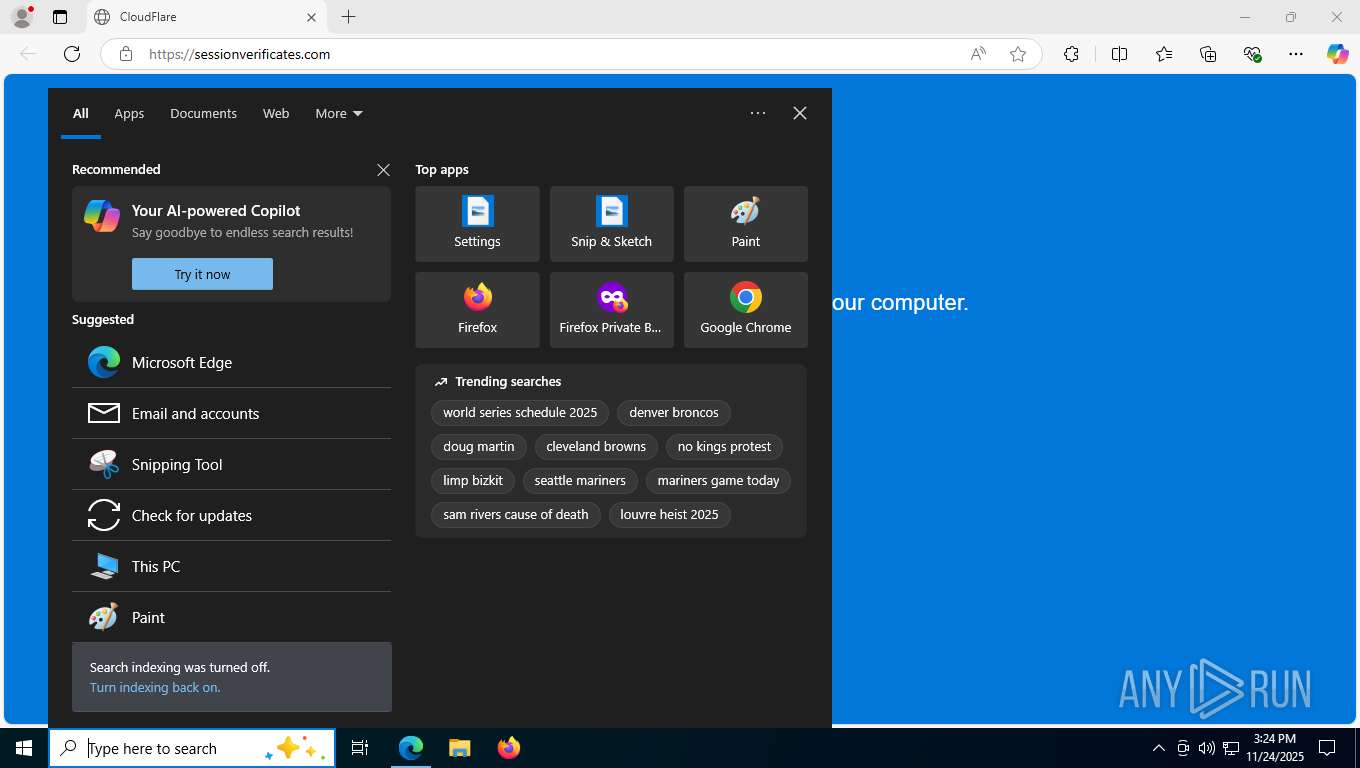Expand the More filter dropdown
Screen dimensions: 1360x768
click(339, 113)
